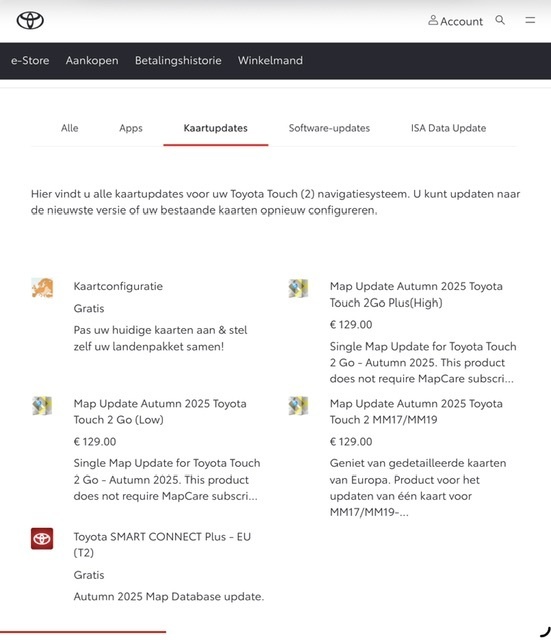Switch to the Alle tab
This screenshot has height=640, width=551.
tap(70, 128)
